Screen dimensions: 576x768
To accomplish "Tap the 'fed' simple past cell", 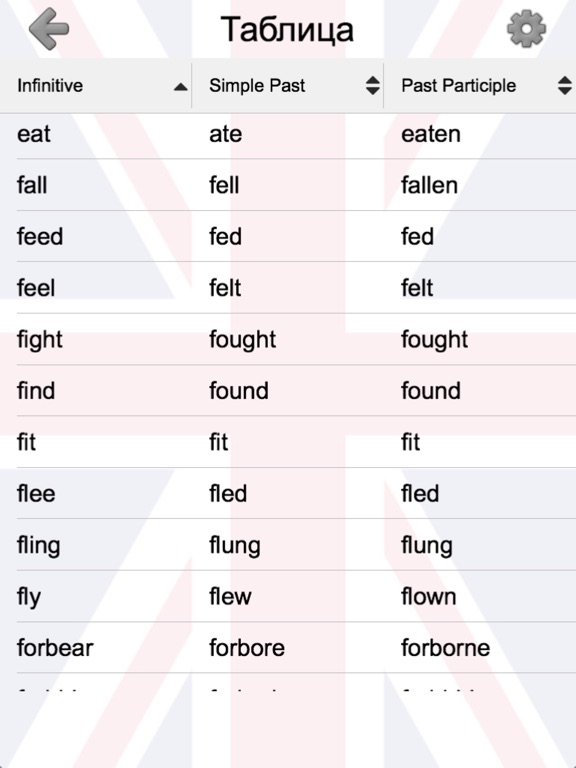I will click(x=225, y=237).
